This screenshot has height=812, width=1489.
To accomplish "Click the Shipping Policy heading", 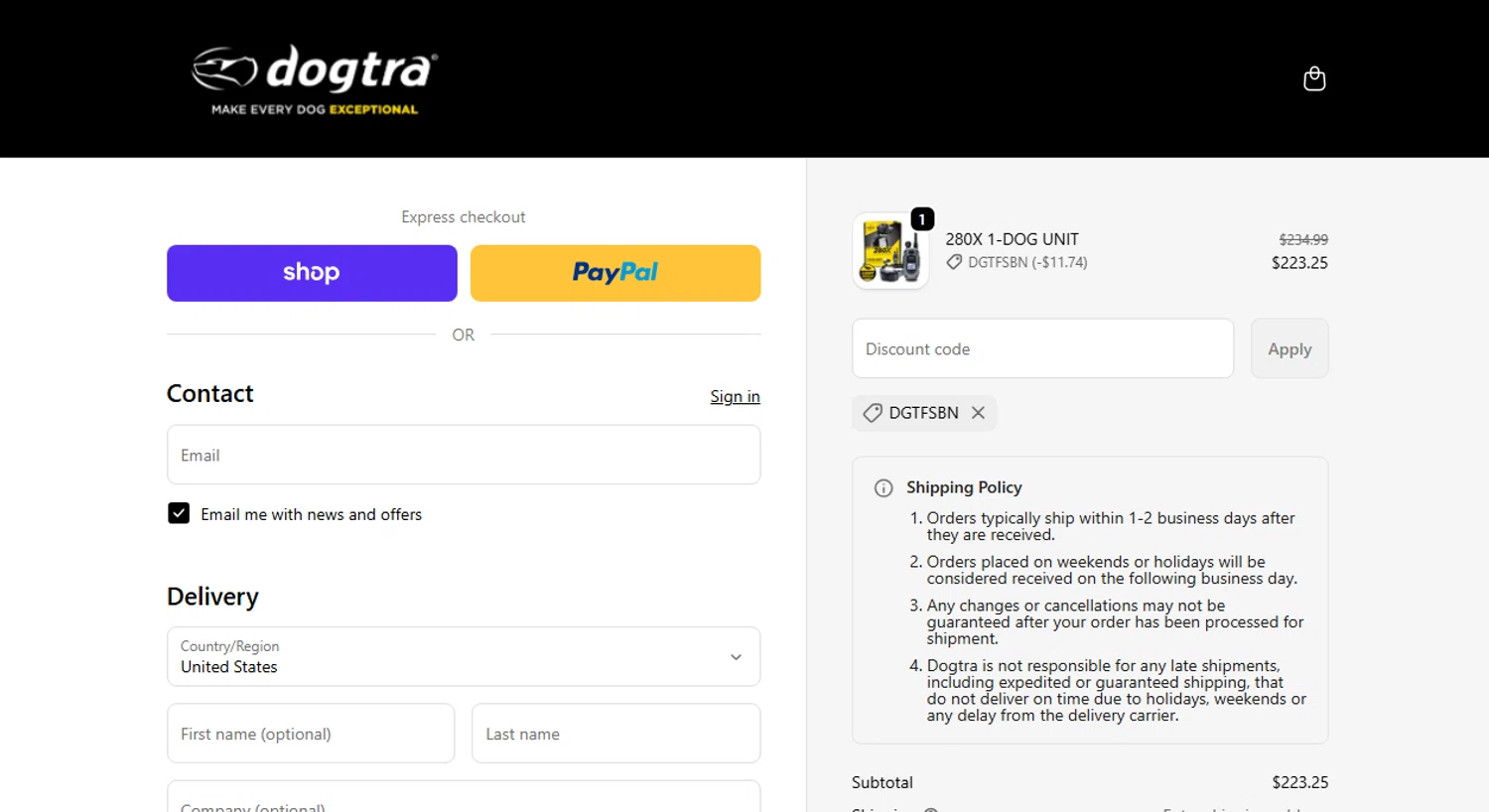I will tap(964, 487).
